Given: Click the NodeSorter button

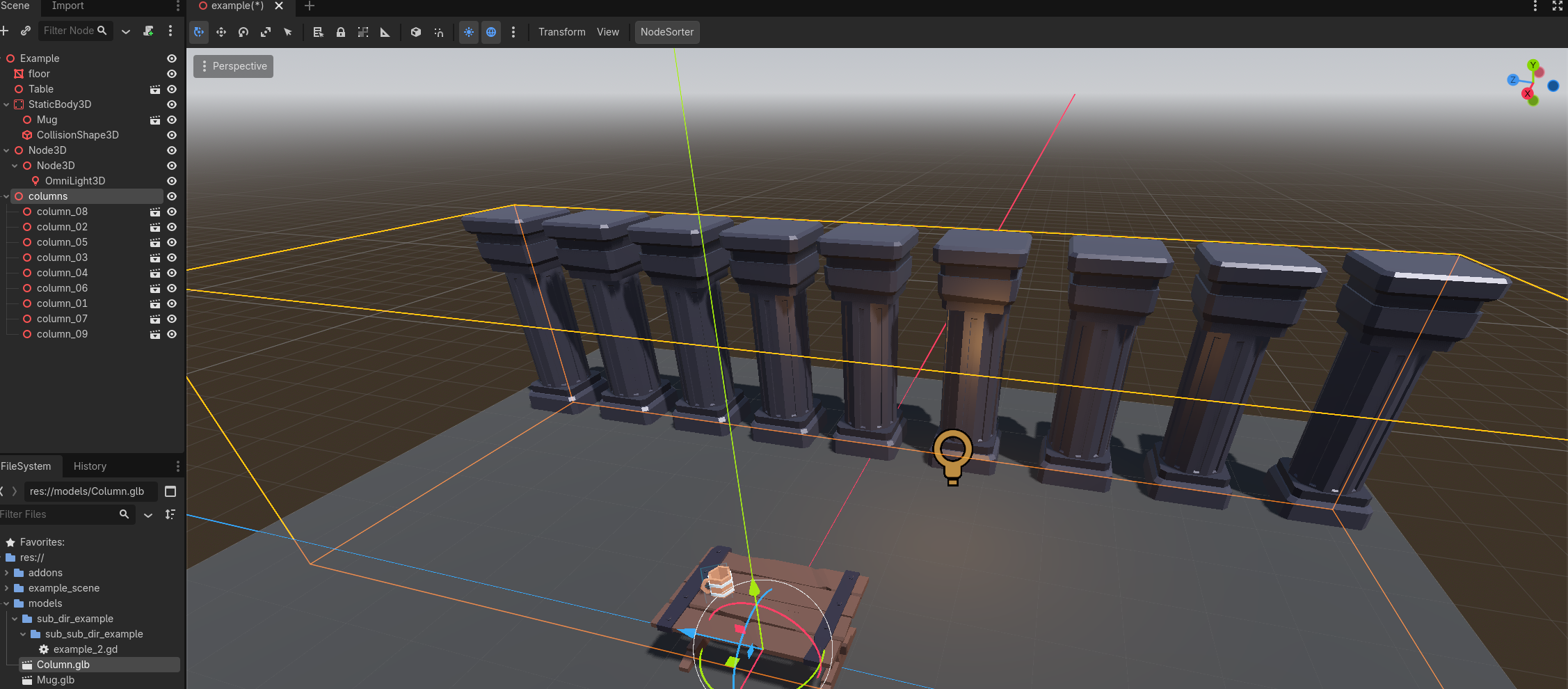Looking at the screenshot, I should coord(666,32).
